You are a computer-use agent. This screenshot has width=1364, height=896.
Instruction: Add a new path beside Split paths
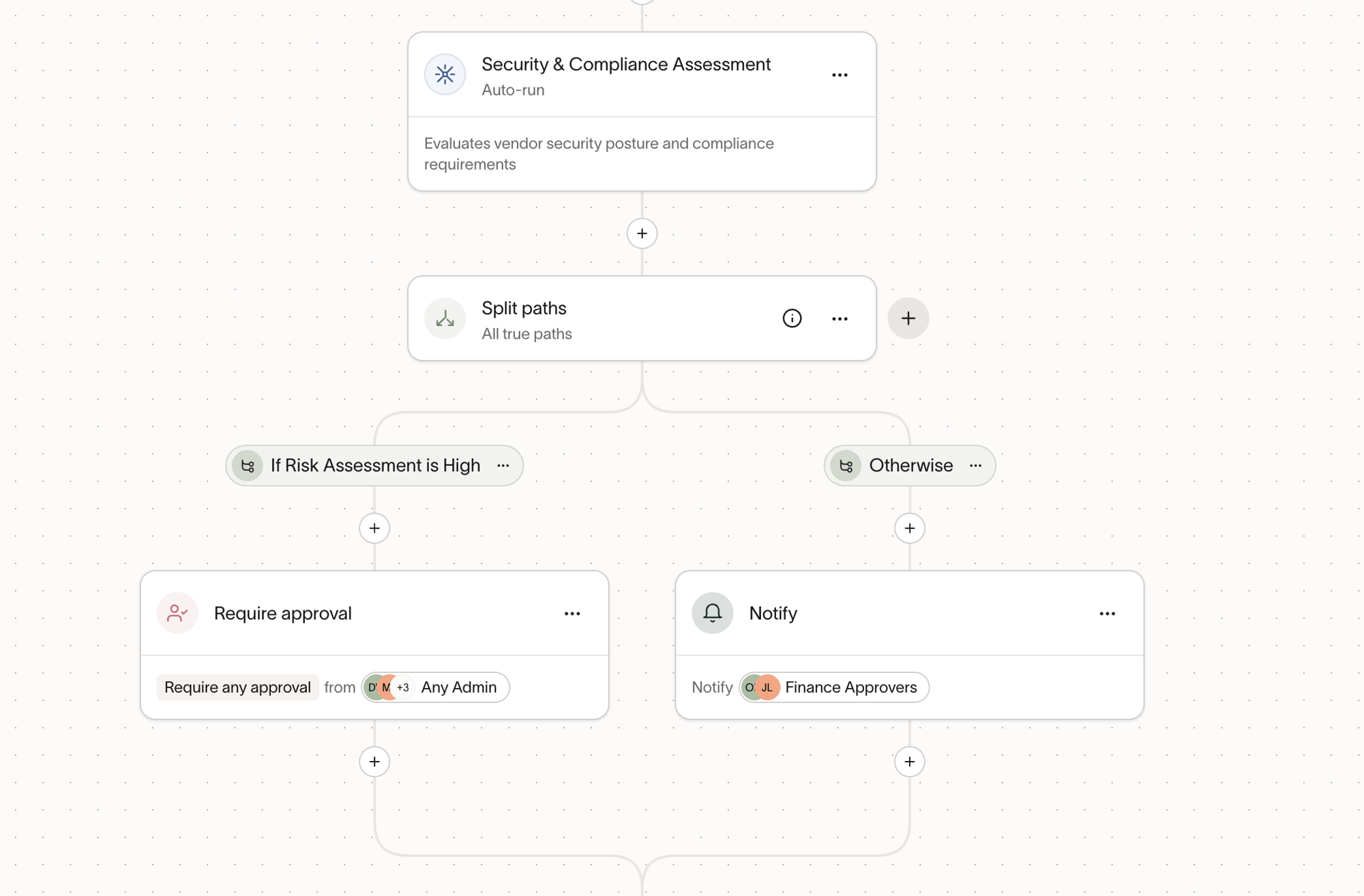click(908, 318)
